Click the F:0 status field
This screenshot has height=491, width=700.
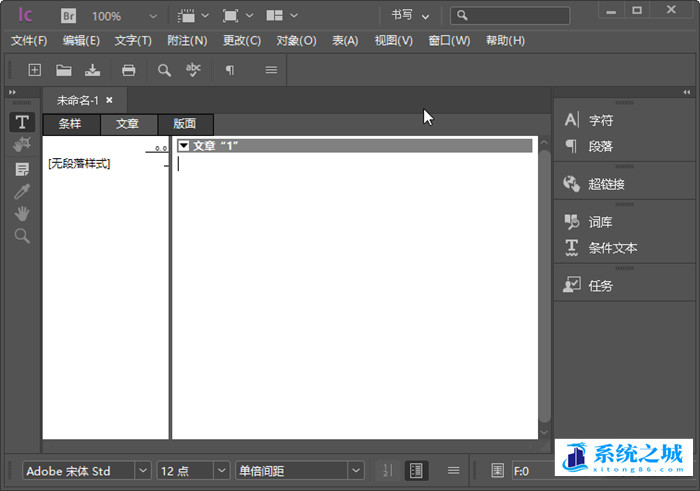point(533,471)
